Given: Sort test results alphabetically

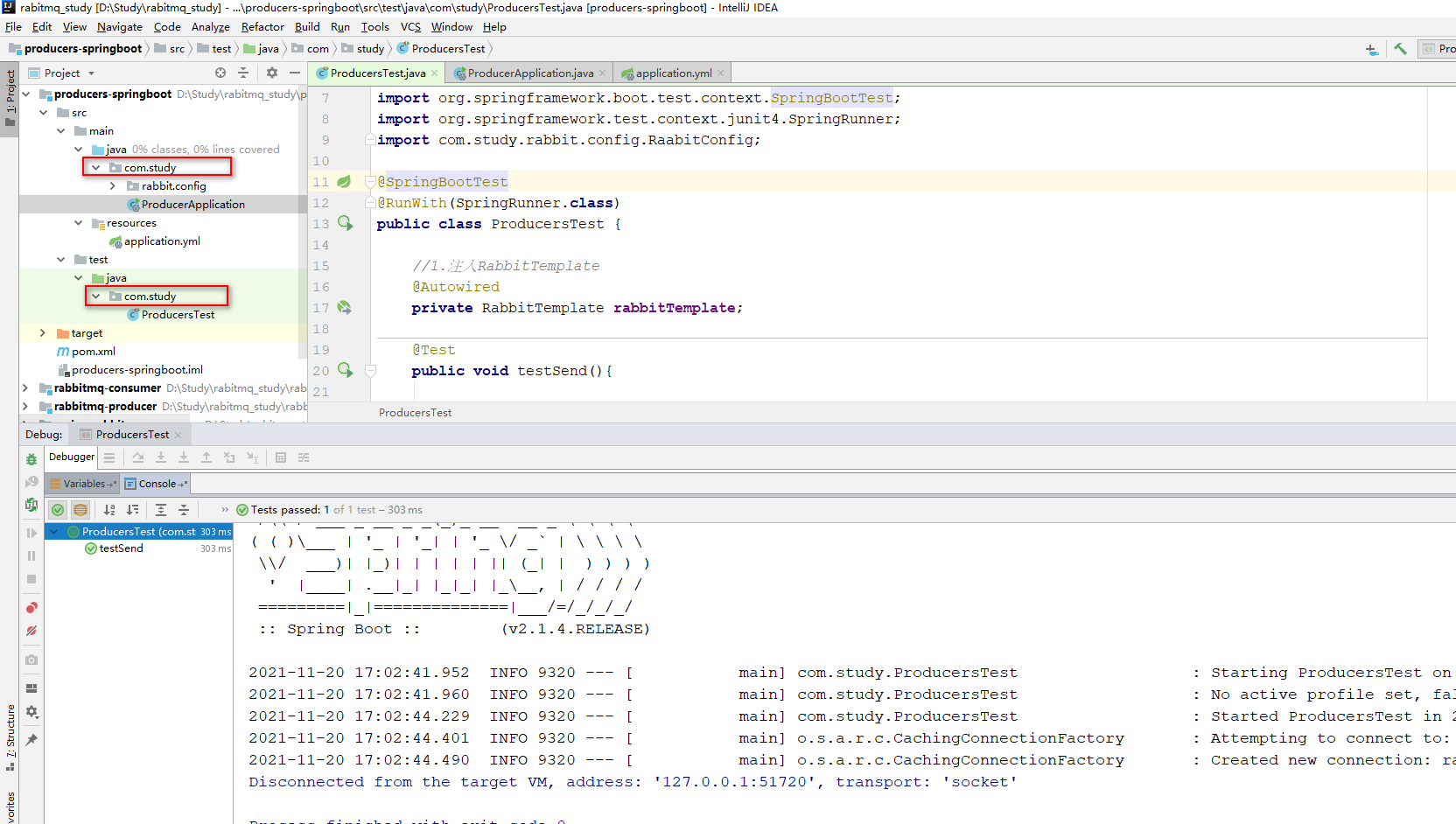Looking at the screenshot, I should (108, 509).
